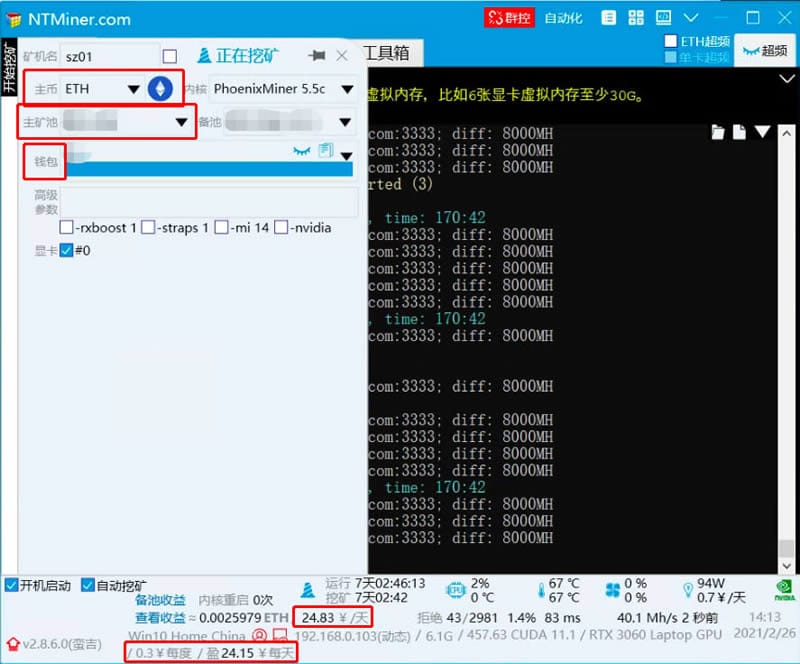Click the list view icon in the title bar
Screen dimensions: 800x664
coord(609,17)
